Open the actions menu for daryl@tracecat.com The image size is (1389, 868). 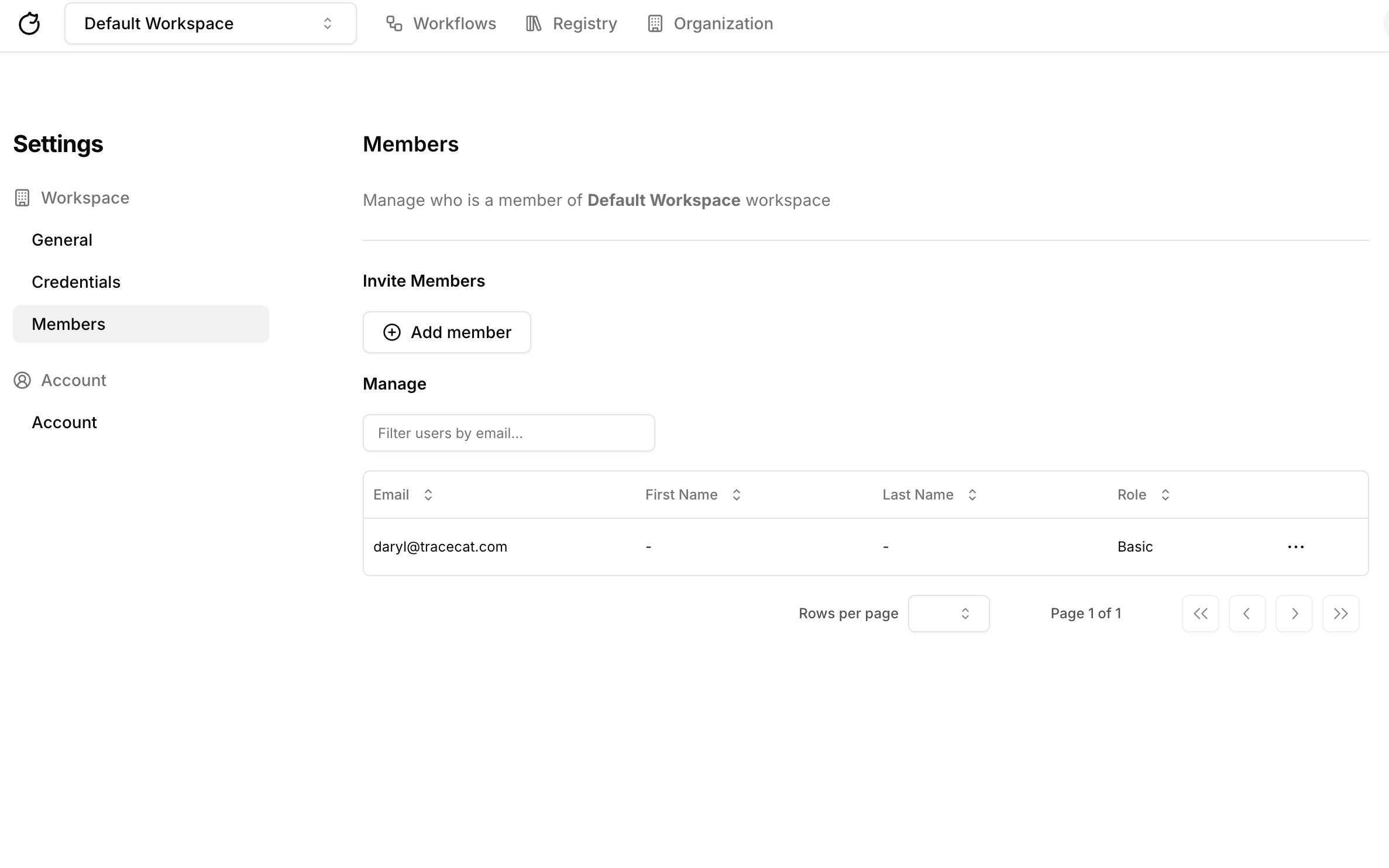coord(1295,547)
